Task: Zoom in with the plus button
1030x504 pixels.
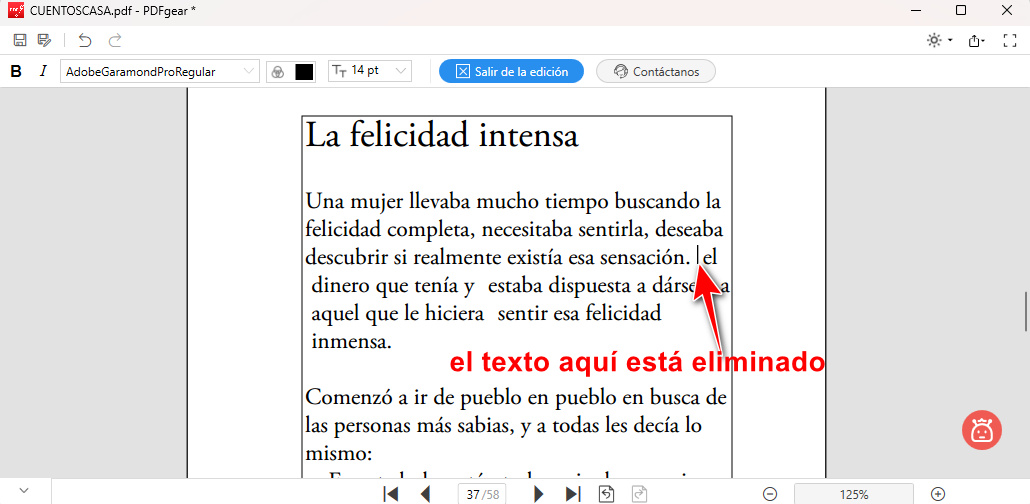Action: (939, 493)
